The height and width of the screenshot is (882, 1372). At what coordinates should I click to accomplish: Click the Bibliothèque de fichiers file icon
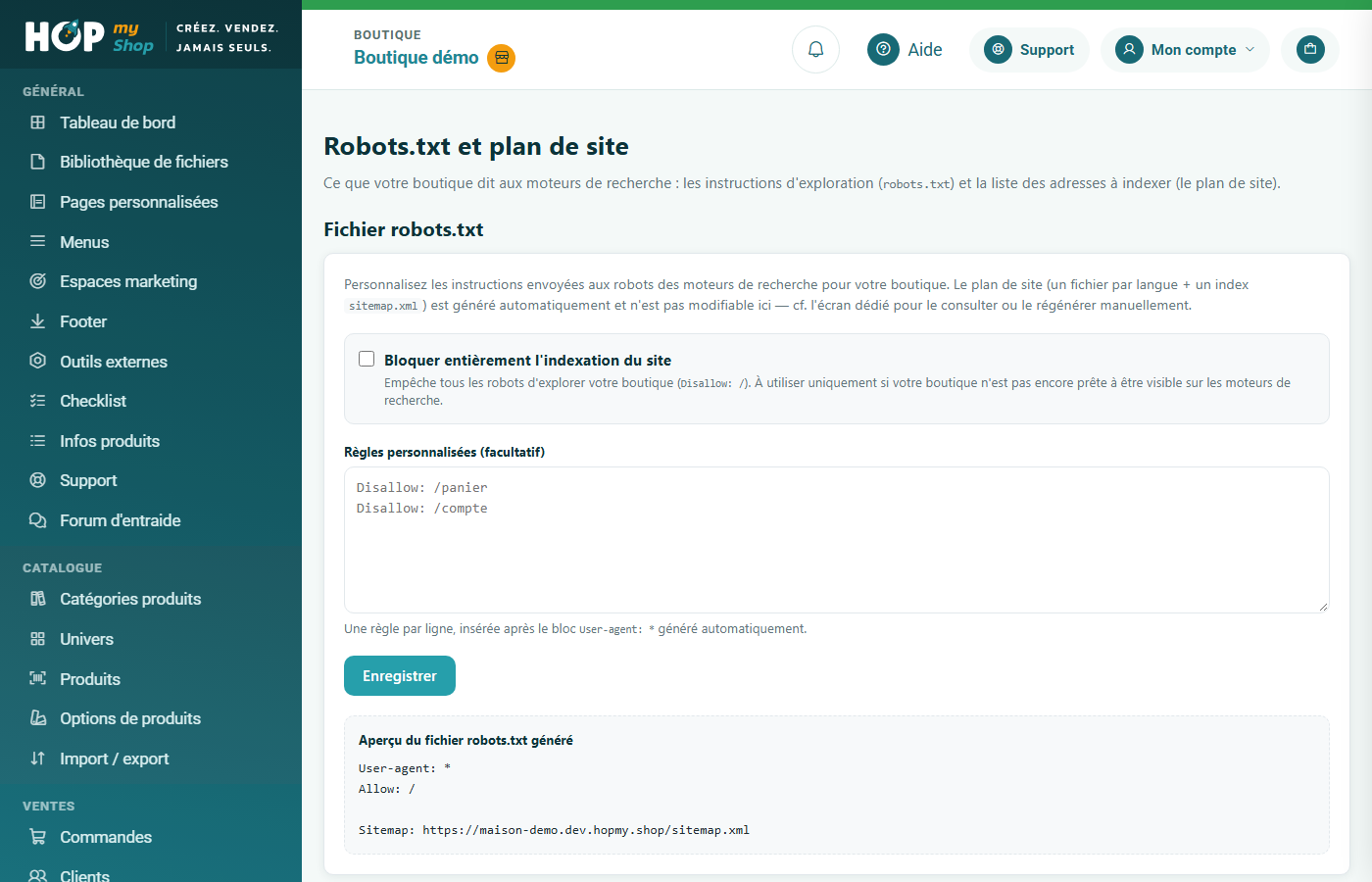38,162
